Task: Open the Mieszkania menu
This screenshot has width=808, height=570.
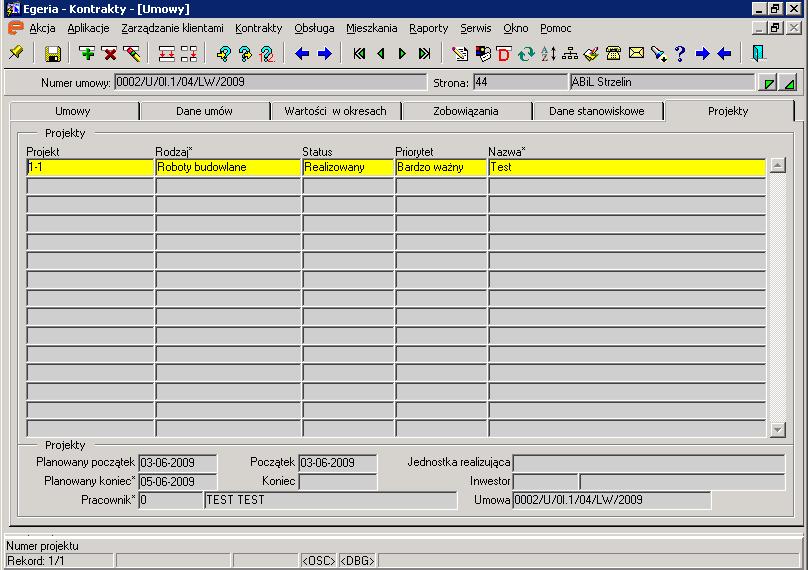Action: coord(372,28)
